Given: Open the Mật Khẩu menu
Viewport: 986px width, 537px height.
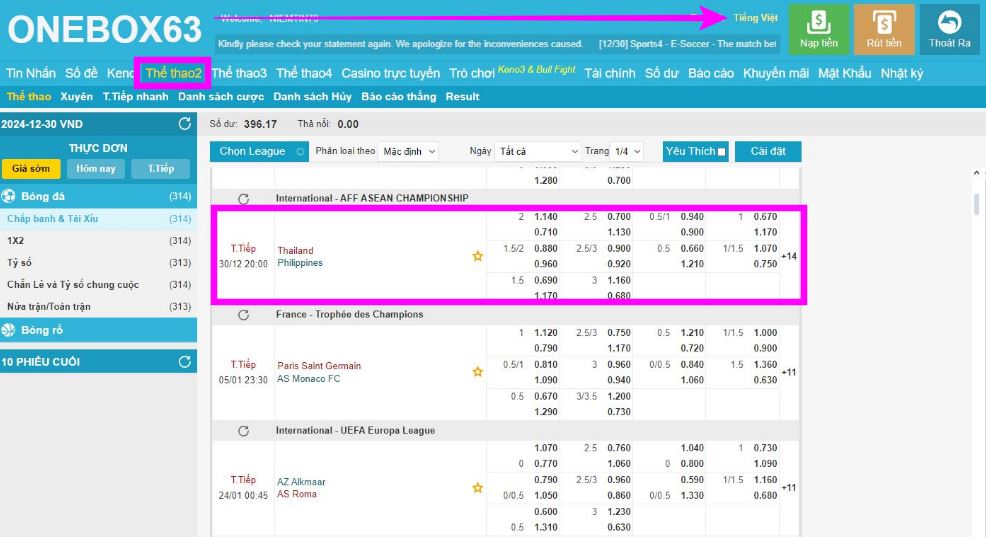Looking at the screenshot, I should click(x=844, y=73).
